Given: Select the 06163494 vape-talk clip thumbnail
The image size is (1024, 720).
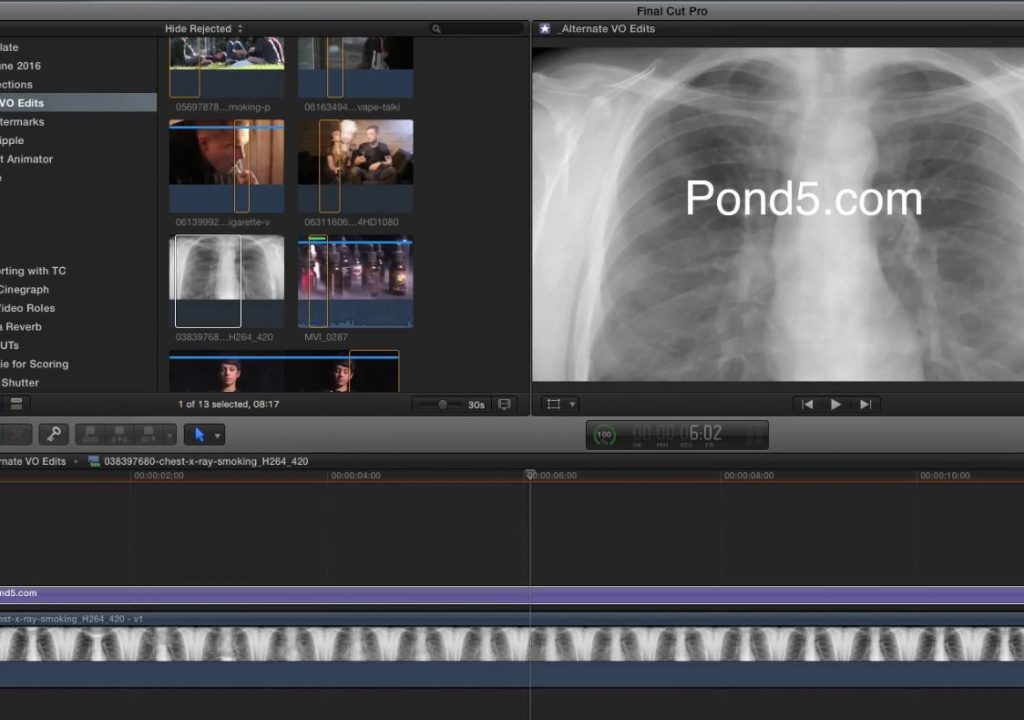Looking at the screenshot, I should tap(355, 67).
